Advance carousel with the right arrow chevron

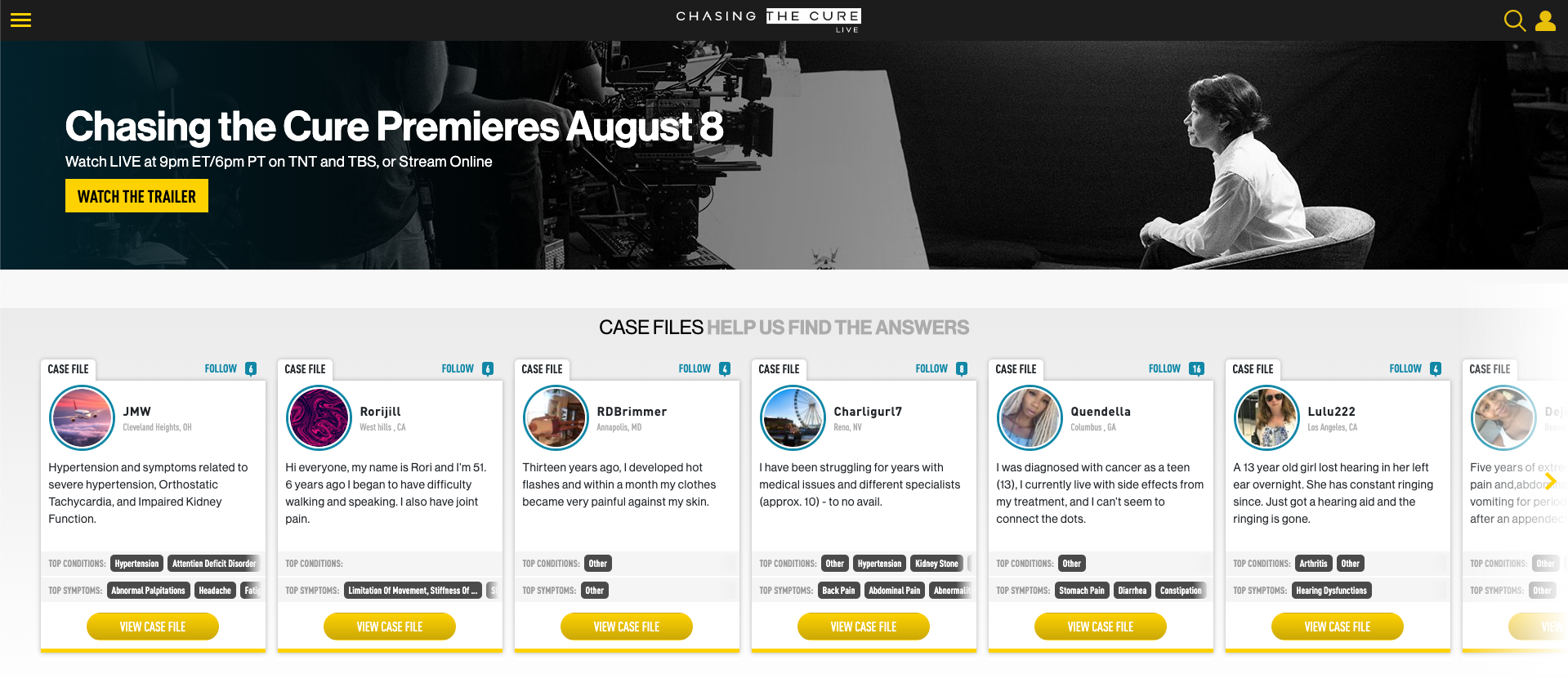click(x=1550, y=481)
